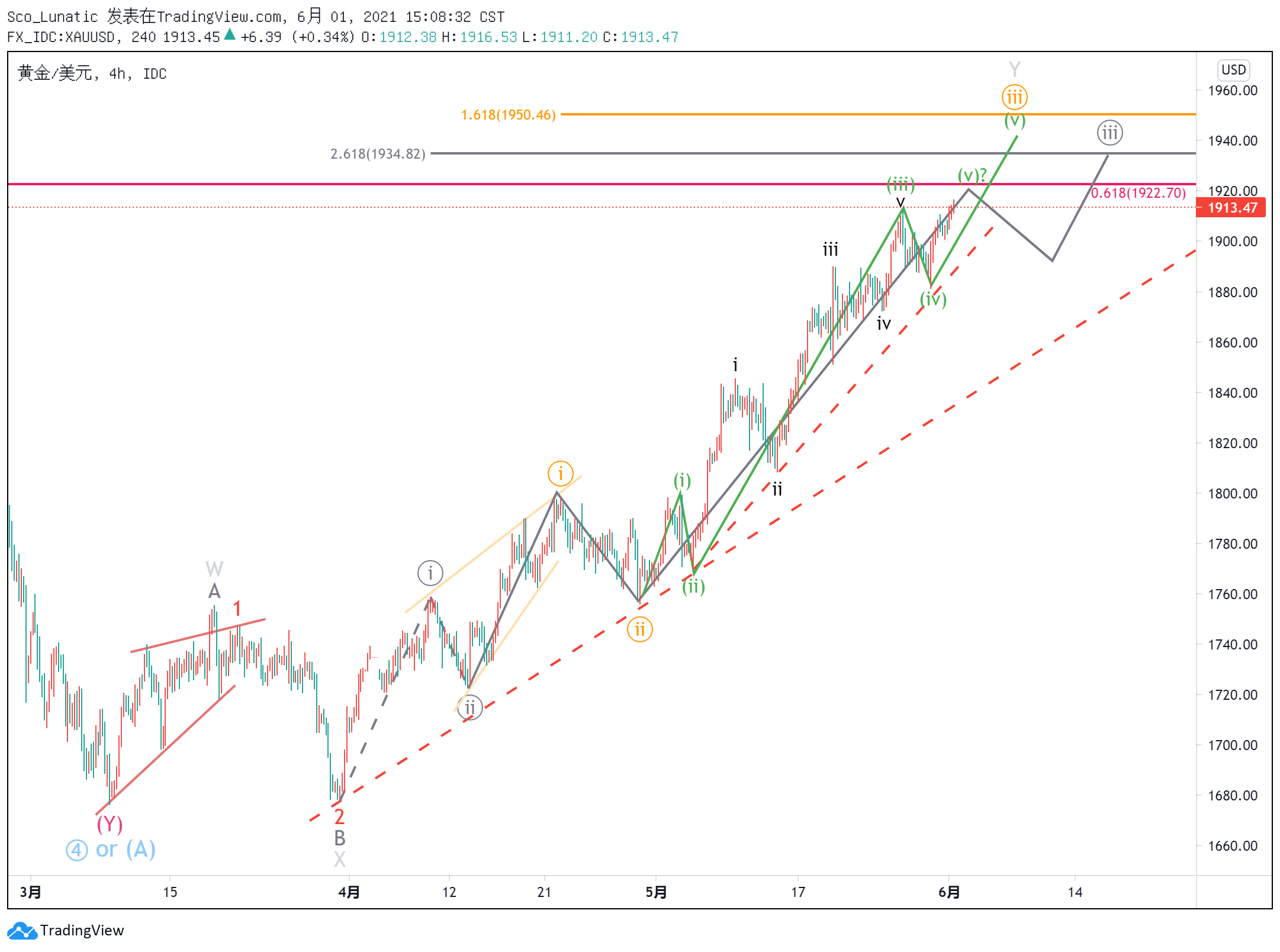The height and width of the screenshot is (952, 1280).
Task: Click the 1960.00 price axis label
Action: pos(1233,91)
